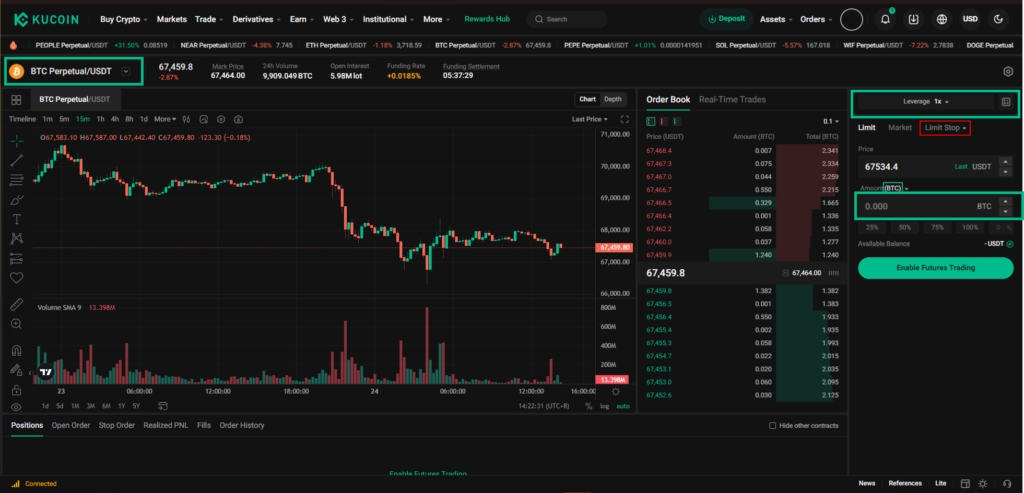Open the chart axis settings gear
The image size is (1024, 493).
click(x=615, y=392)
